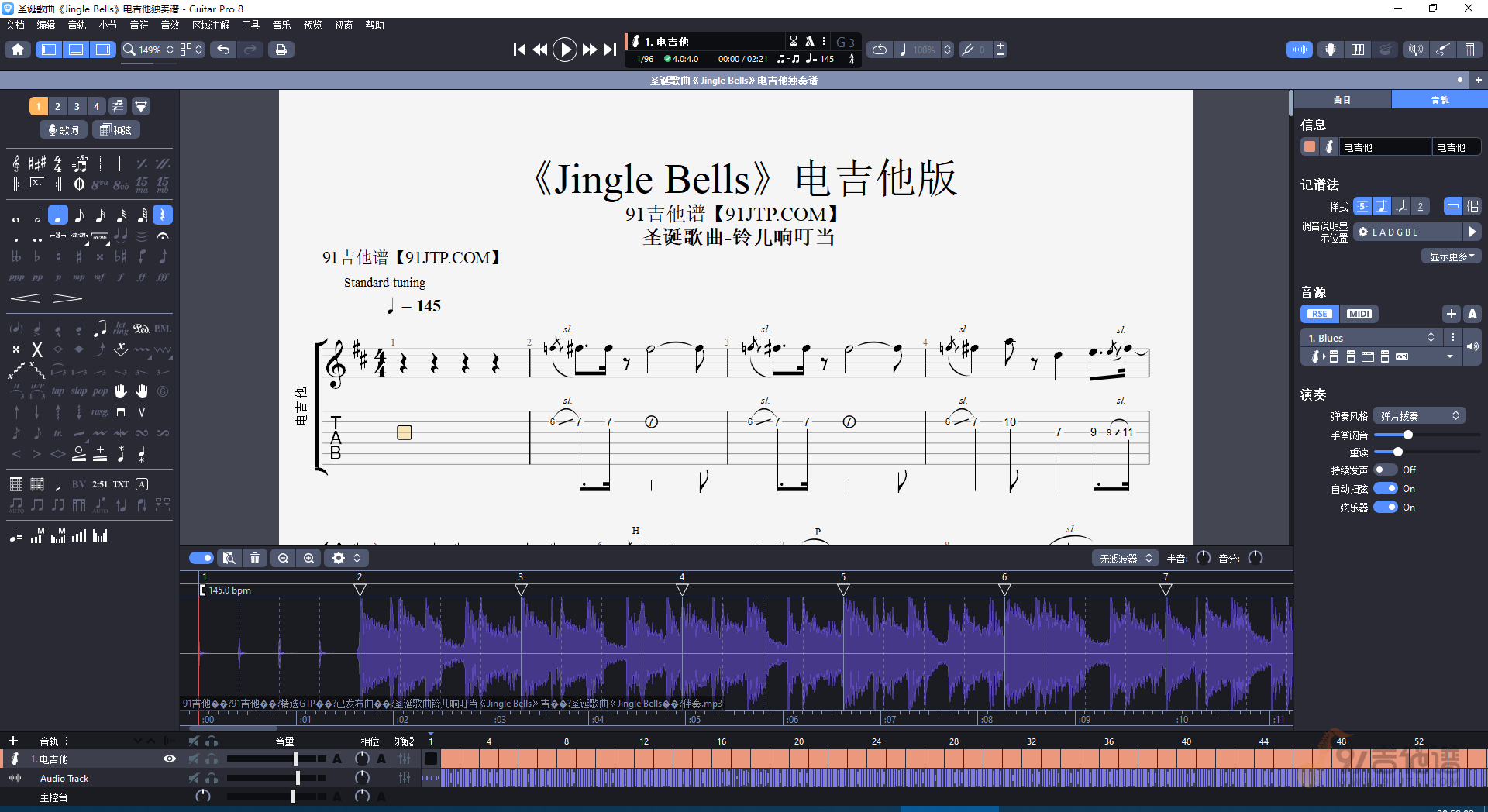Zoom in on the audio waveform

pos(309,558)
